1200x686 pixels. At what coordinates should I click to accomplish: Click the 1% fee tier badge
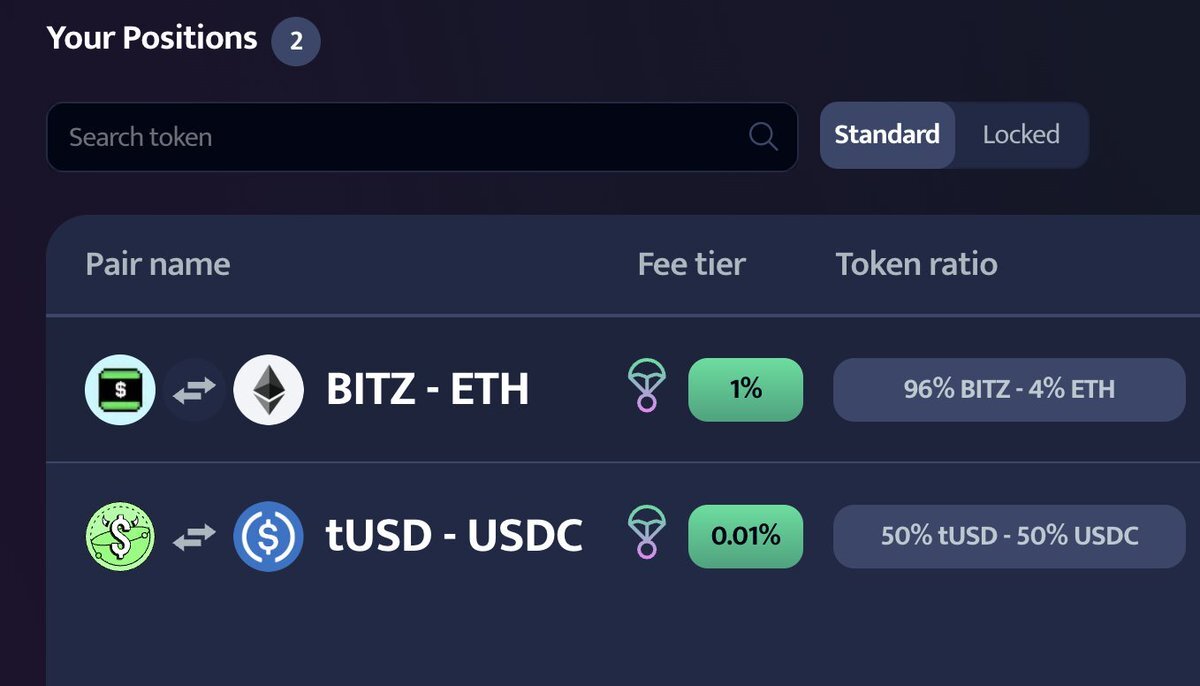point(746,389)
